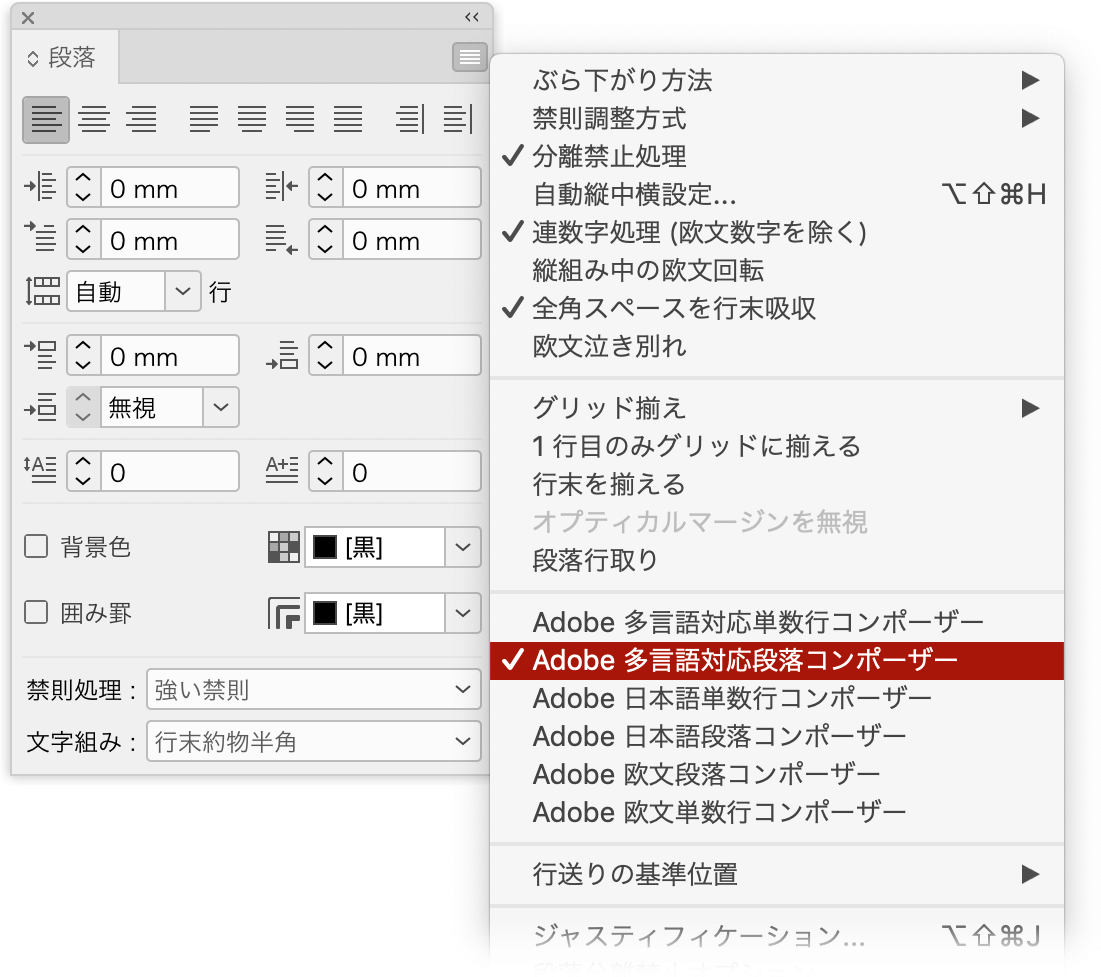The image size is (1101, 977).
Task: Select the left align (左揃え) paragraph icon
Action: click(46, 119)
